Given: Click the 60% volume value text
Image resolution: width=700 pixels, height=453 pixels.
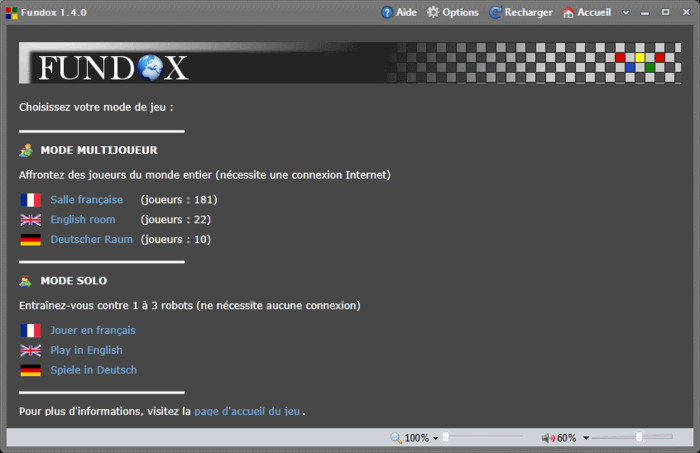Looking at the screenshot, I should (567, 438).
